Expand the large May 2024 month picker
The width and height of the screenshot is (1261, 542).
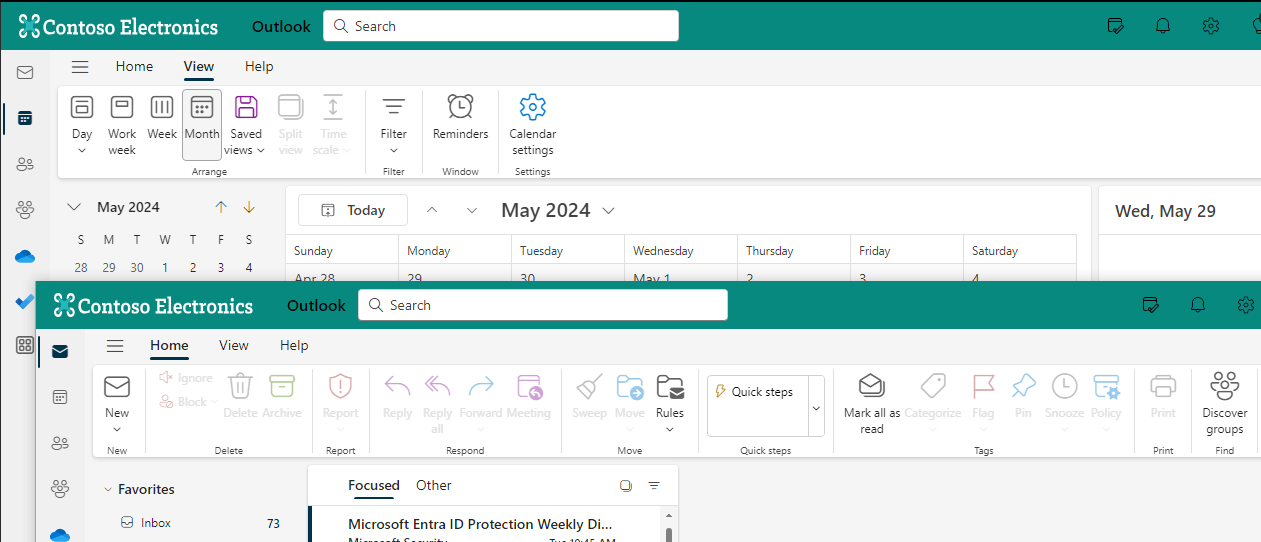[x=558, y=210]
